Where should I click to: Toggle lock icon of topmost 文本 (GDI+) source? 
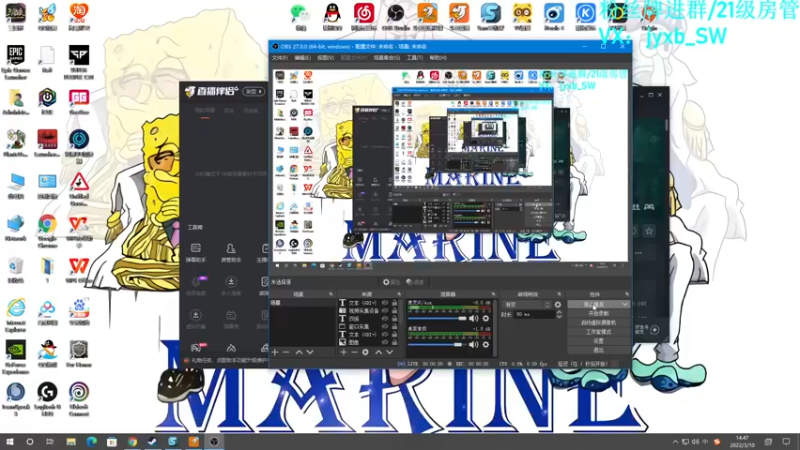click(394, 303)
